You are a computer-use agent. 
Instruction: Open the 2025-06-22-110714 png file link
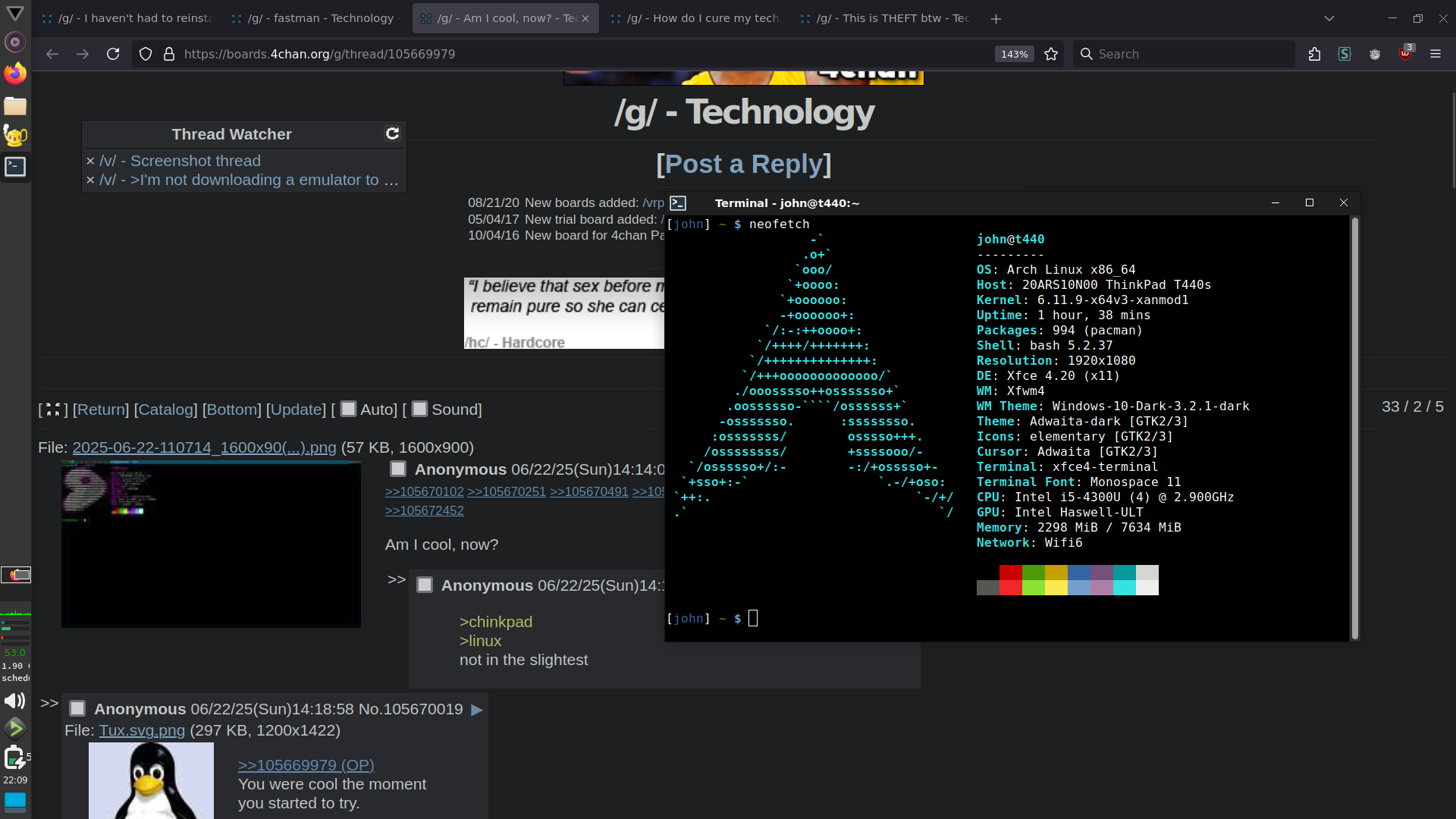(x=204, y=447)
